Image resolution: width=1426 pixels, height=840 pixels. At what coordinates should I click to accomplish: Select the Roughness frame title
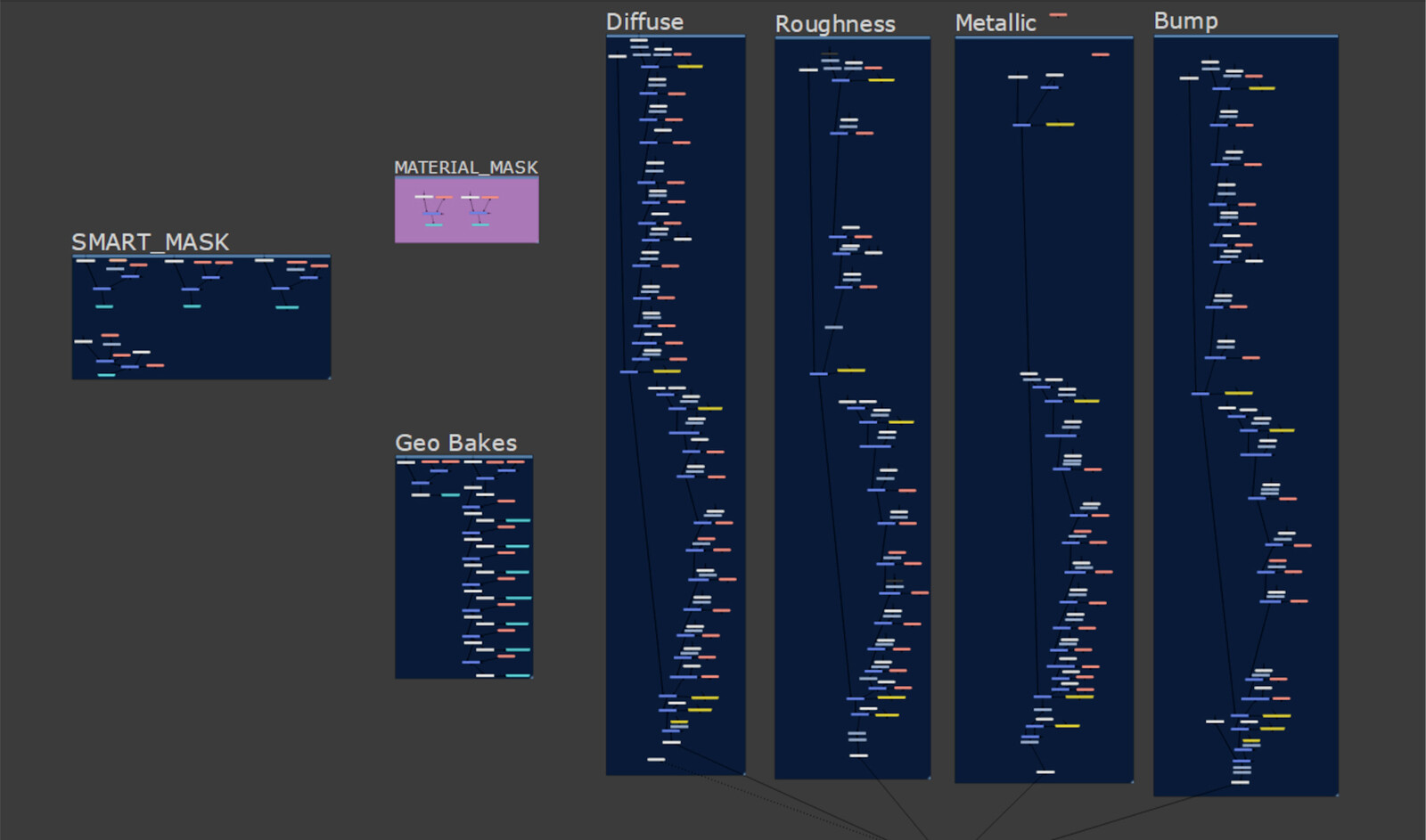[835, 24]
